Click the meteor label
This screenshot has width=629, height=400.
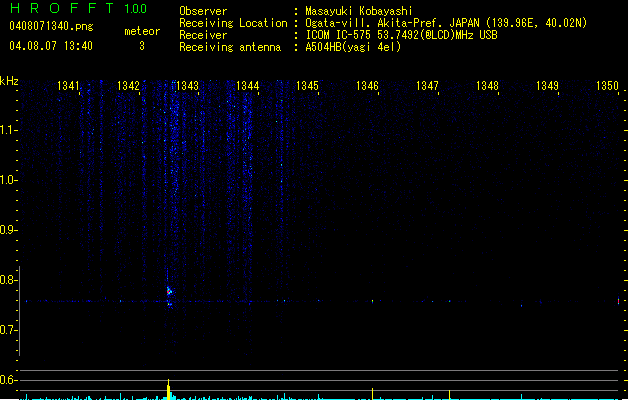[142, 31]
